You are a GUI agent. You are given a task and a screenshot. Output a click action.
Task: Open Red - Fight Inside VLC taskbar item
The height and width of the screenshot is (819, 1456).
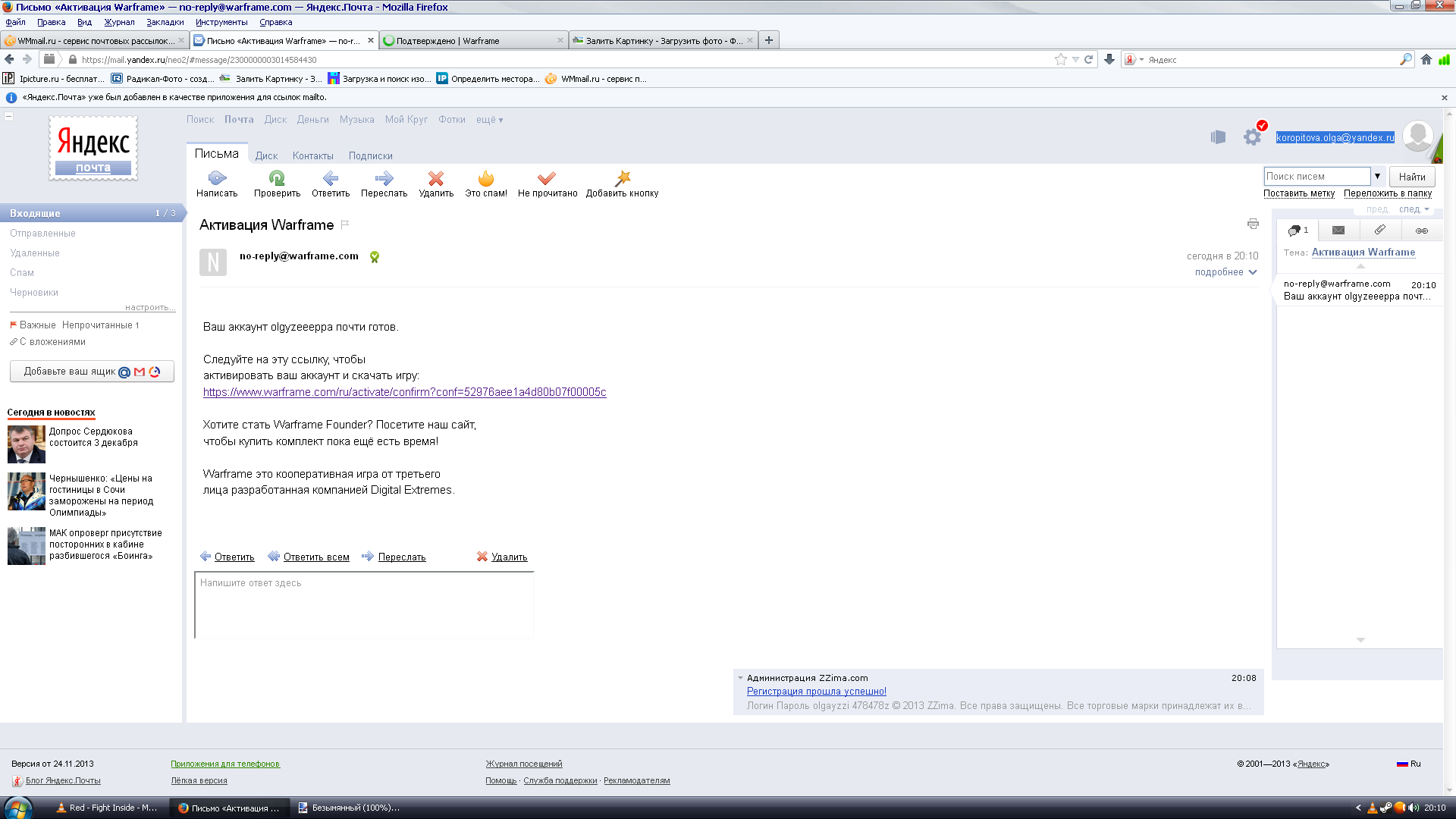point(108,808)
